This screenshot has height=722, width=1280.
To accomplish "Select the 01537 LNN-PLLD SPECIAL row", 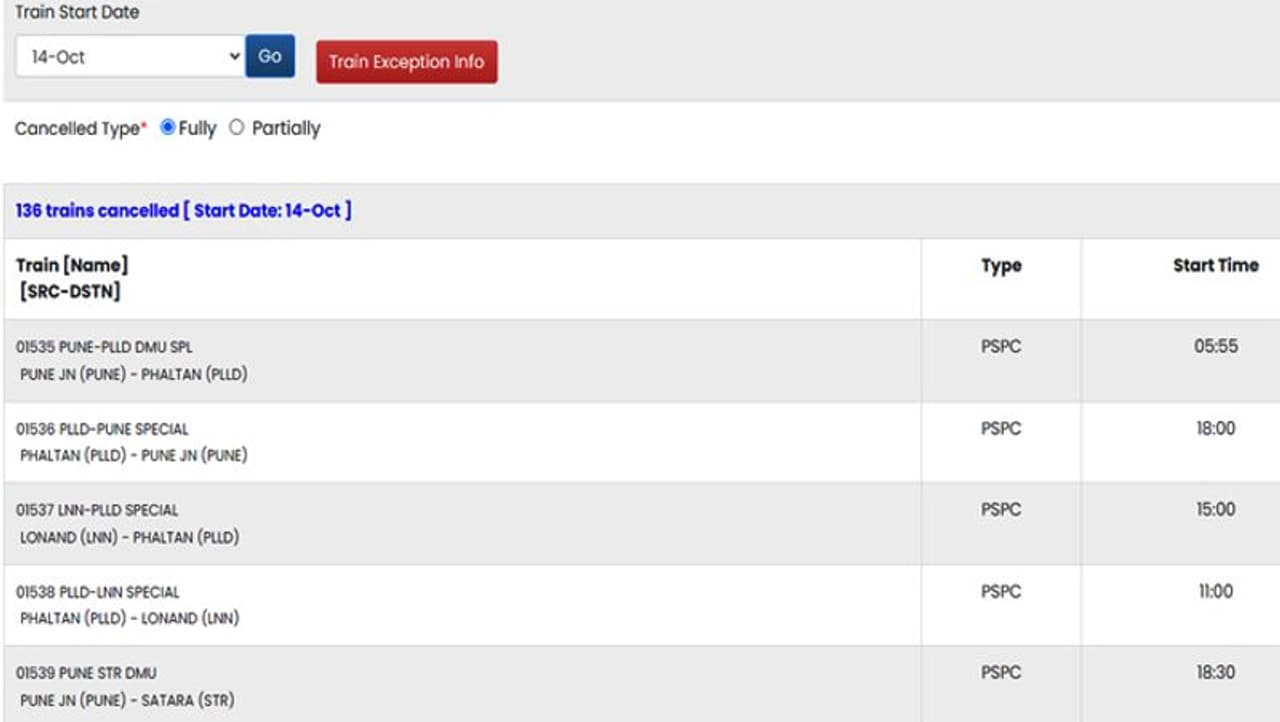I will (x=97, y=510).
